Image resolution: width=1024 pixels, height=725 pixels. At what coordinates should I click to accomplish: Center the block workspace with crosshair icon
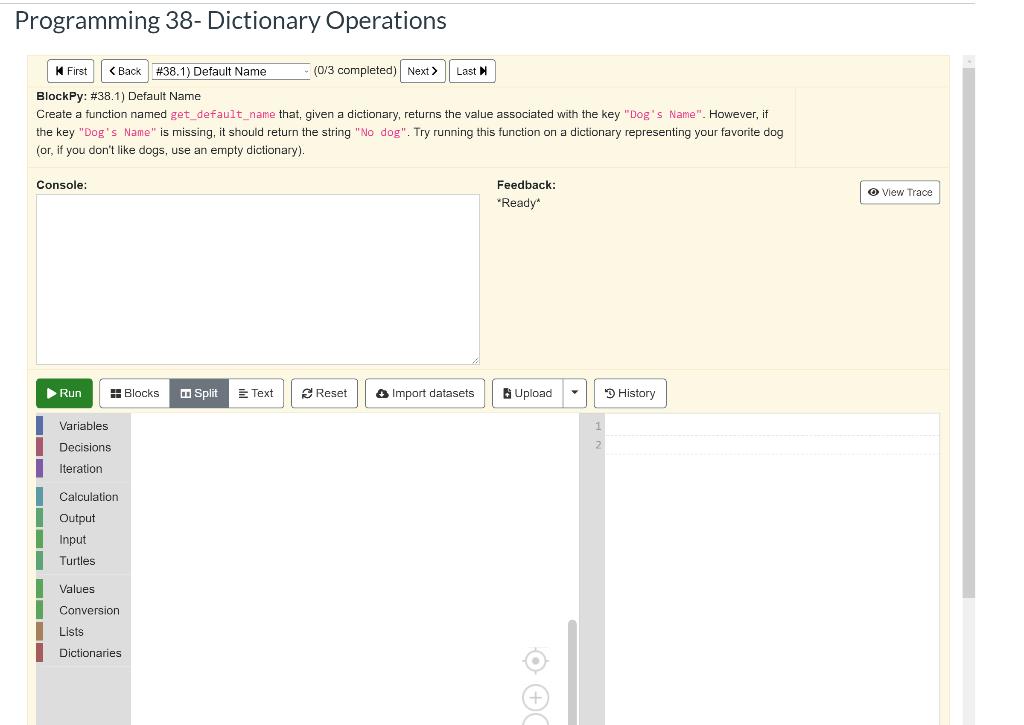(x=536, y=661)
